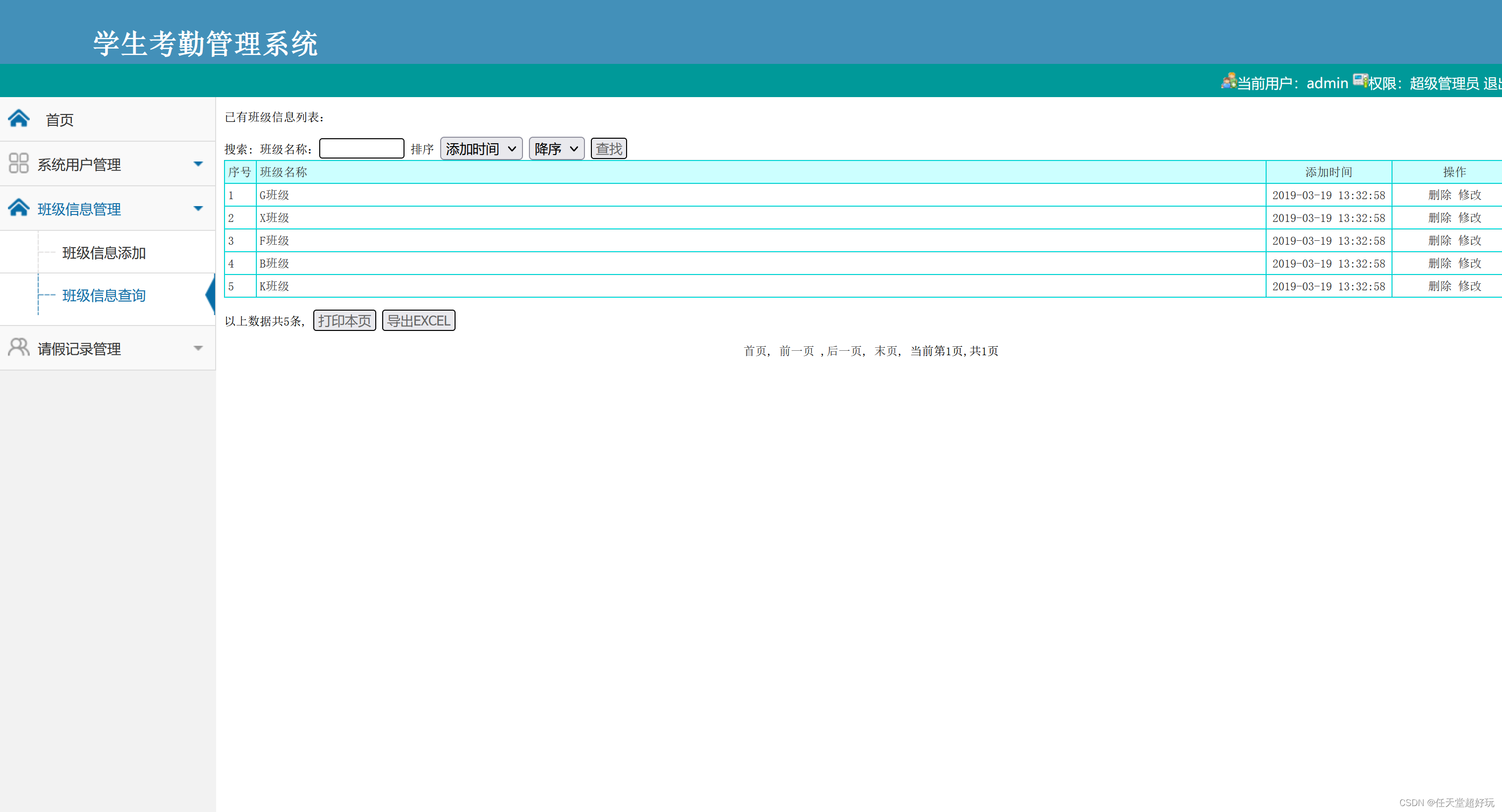Click the grid icon for 系统用户管理
1502x812 pixels.
[19, 163]
